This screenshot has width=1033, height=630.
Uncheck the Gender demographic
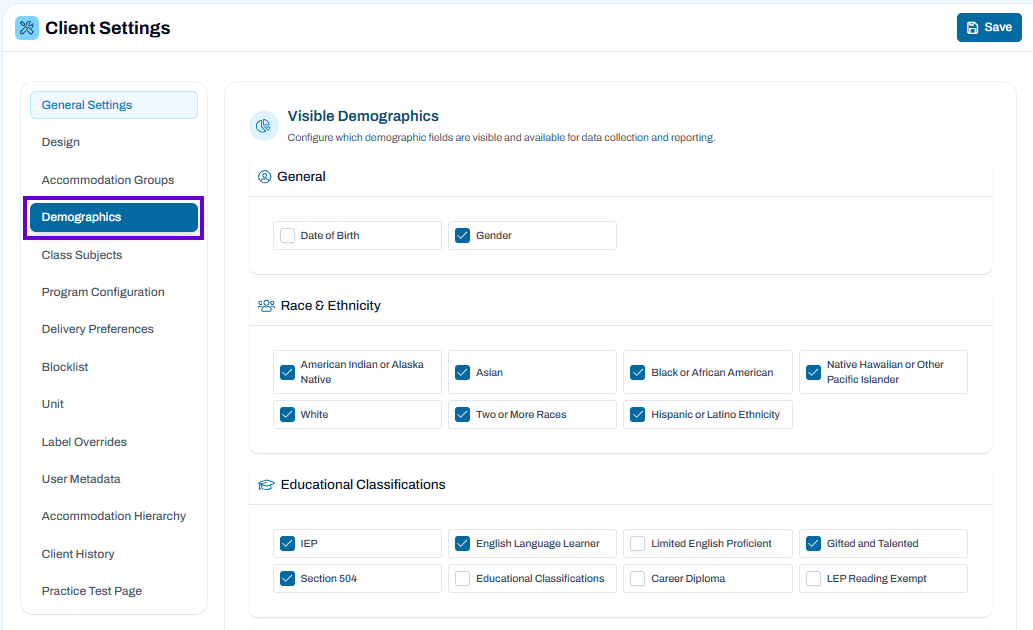click(x=462, y=235)
